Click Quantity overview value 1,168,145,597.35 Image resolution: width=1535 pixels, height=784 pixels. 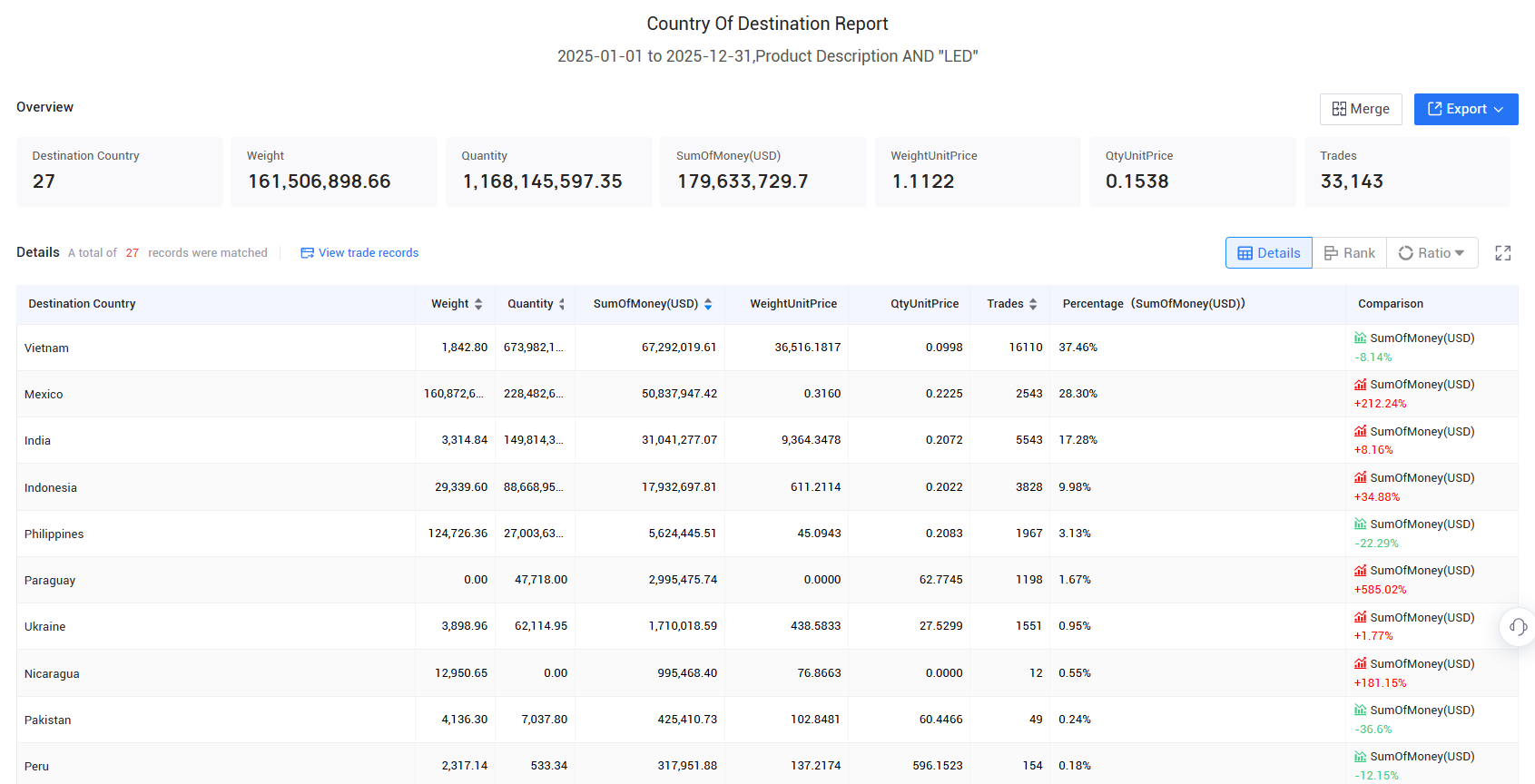click(x=543, y=181)
